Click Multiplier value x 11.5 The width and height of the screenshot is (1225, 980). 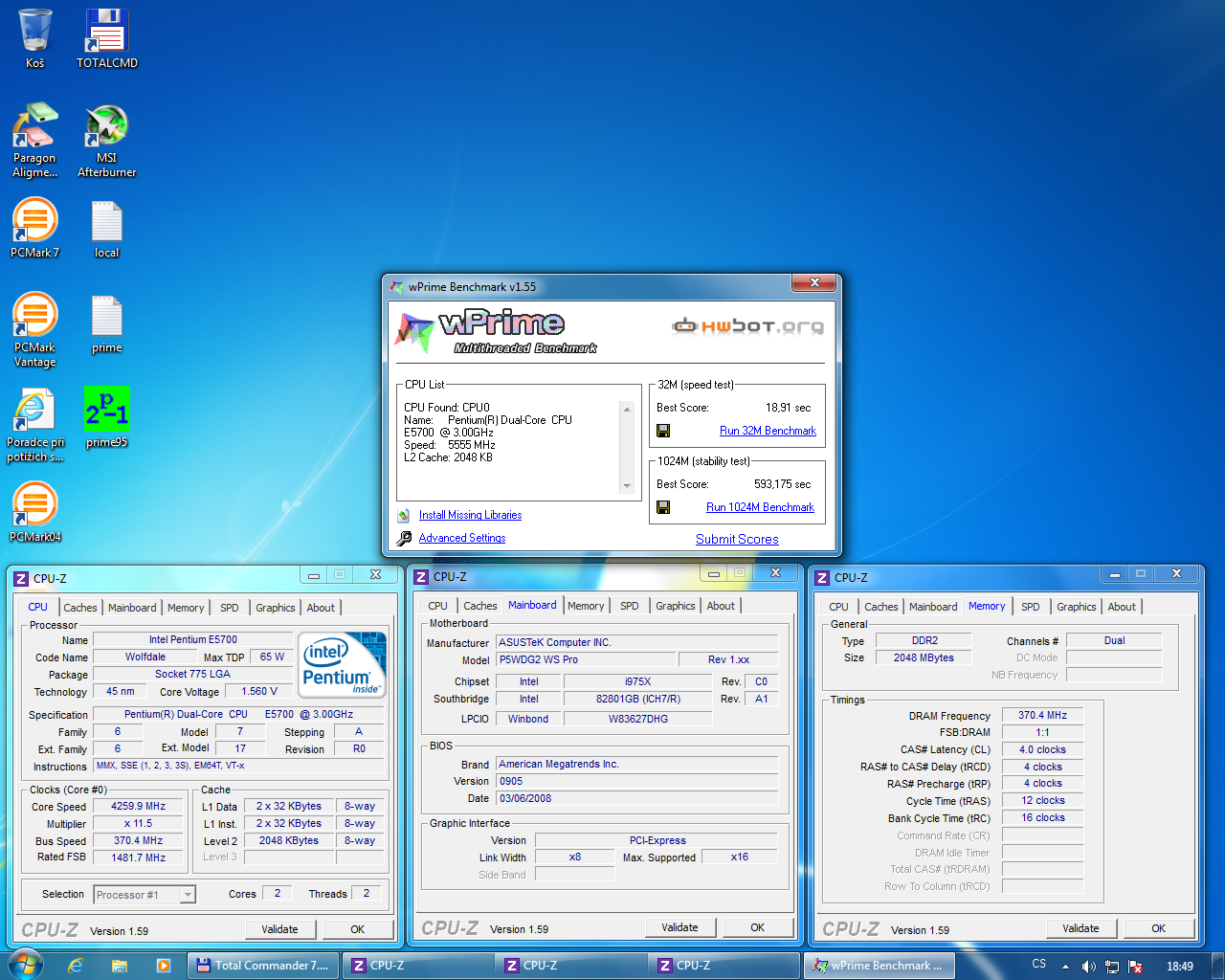139,824
